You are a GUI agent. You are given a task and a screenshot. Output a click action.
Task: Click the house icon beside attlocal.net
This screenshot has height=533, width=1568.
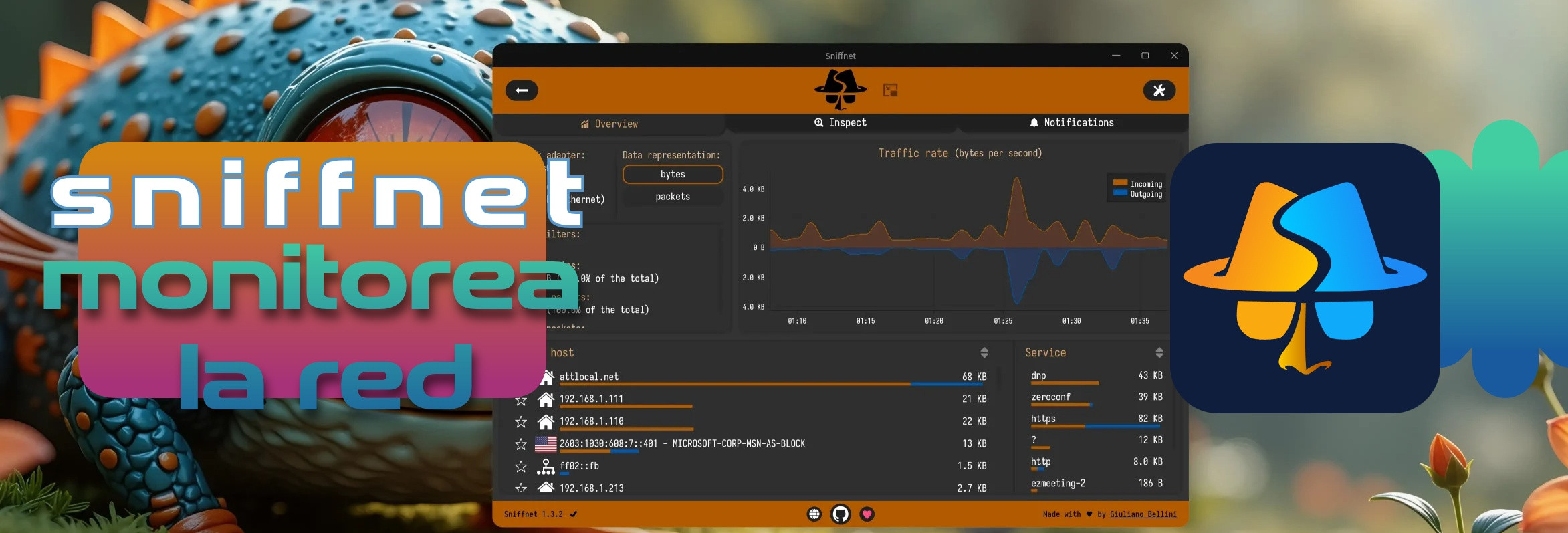tap(548, 377)
